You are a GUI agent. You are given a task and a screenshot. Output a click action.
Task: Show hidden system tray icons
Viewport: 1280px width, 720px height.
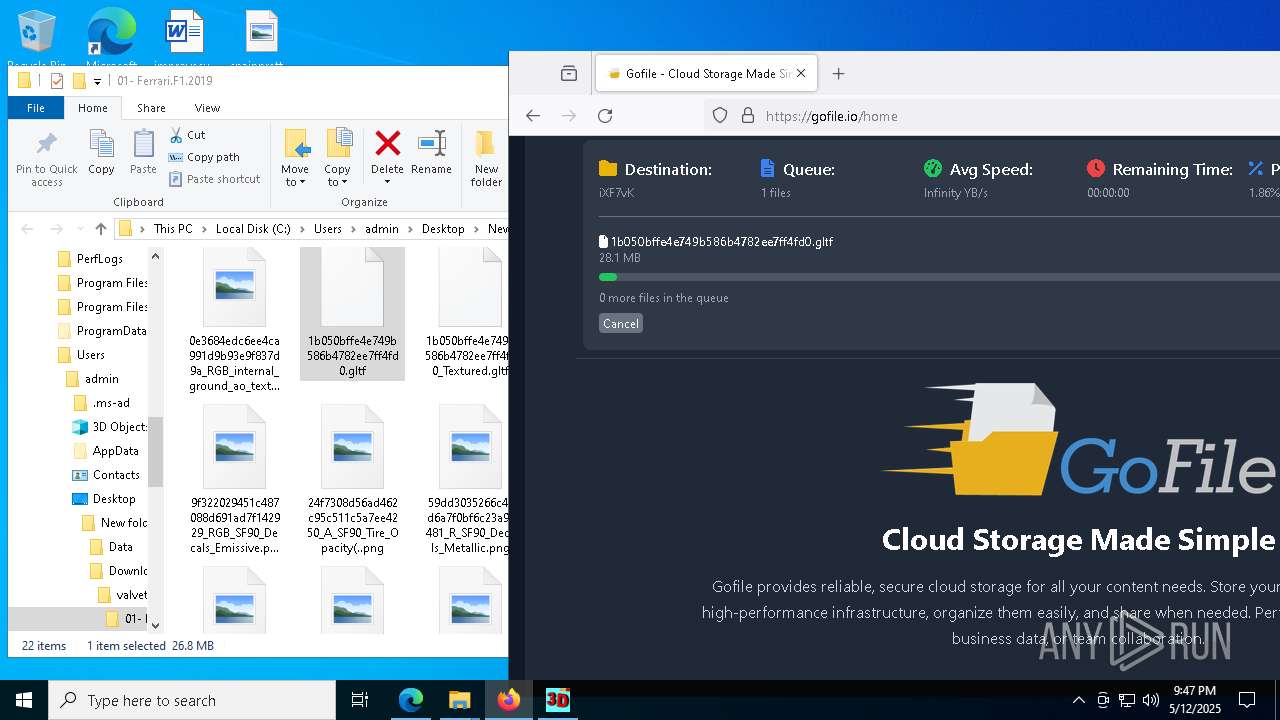1078,700
